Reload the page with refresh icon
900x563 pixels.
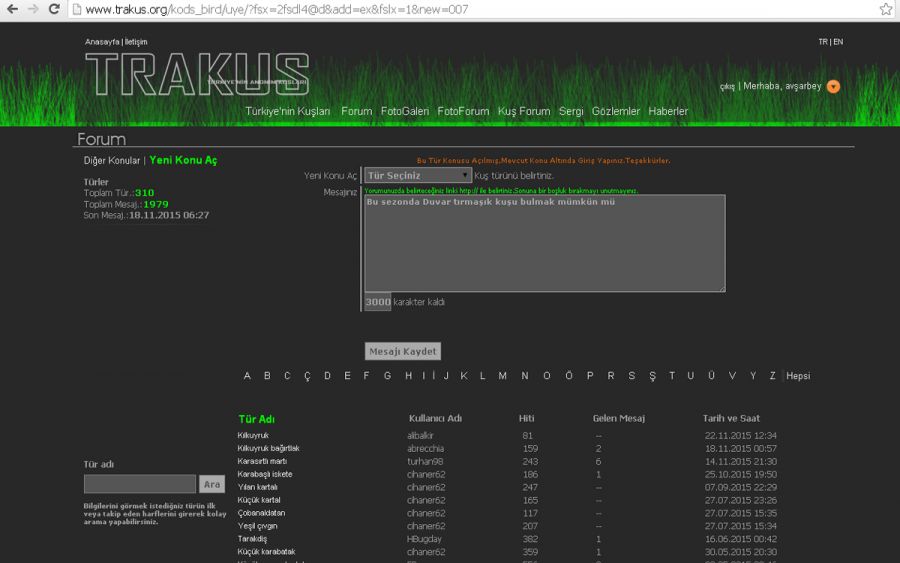54,9
